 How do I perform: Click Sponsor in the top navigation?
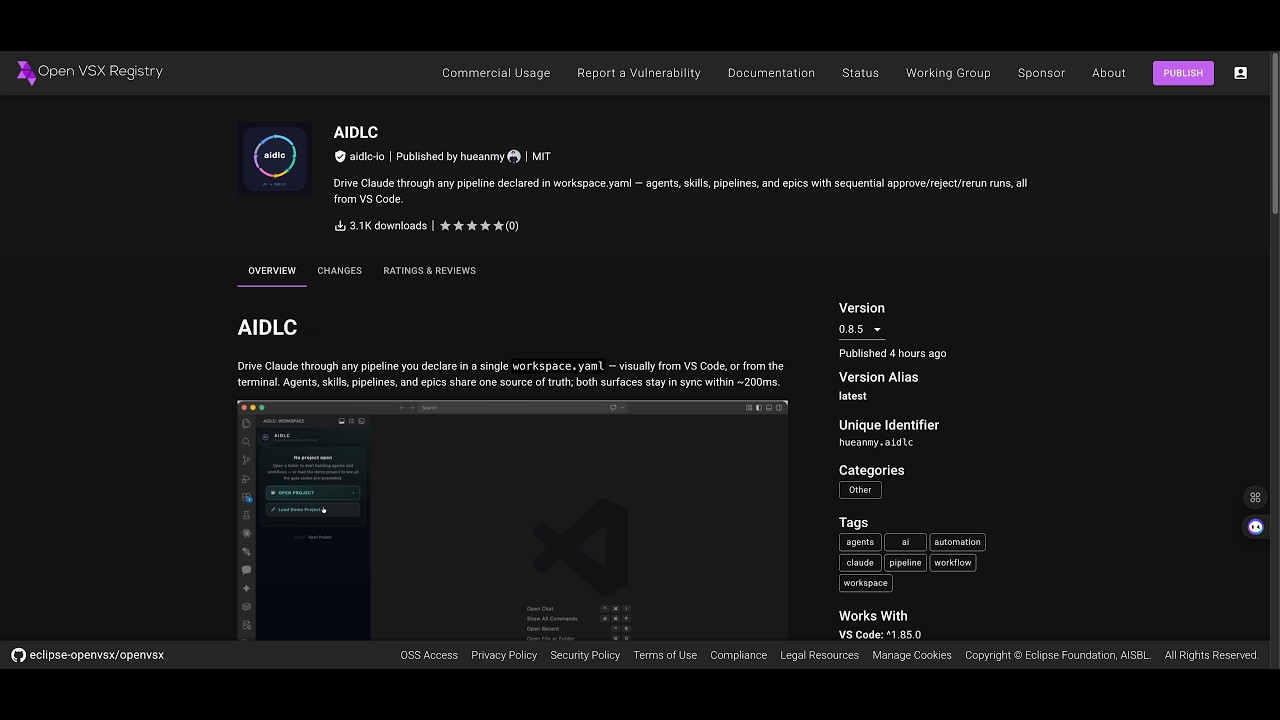point(1041,73)
